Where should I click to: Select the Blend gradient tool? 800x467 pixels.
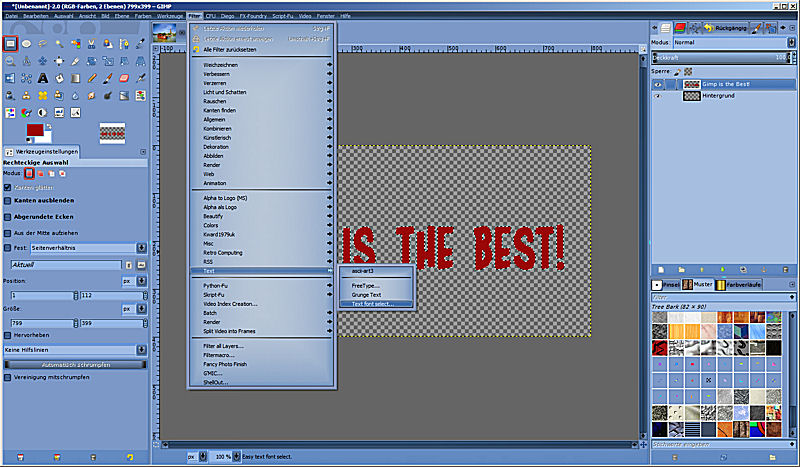point(76,78)
